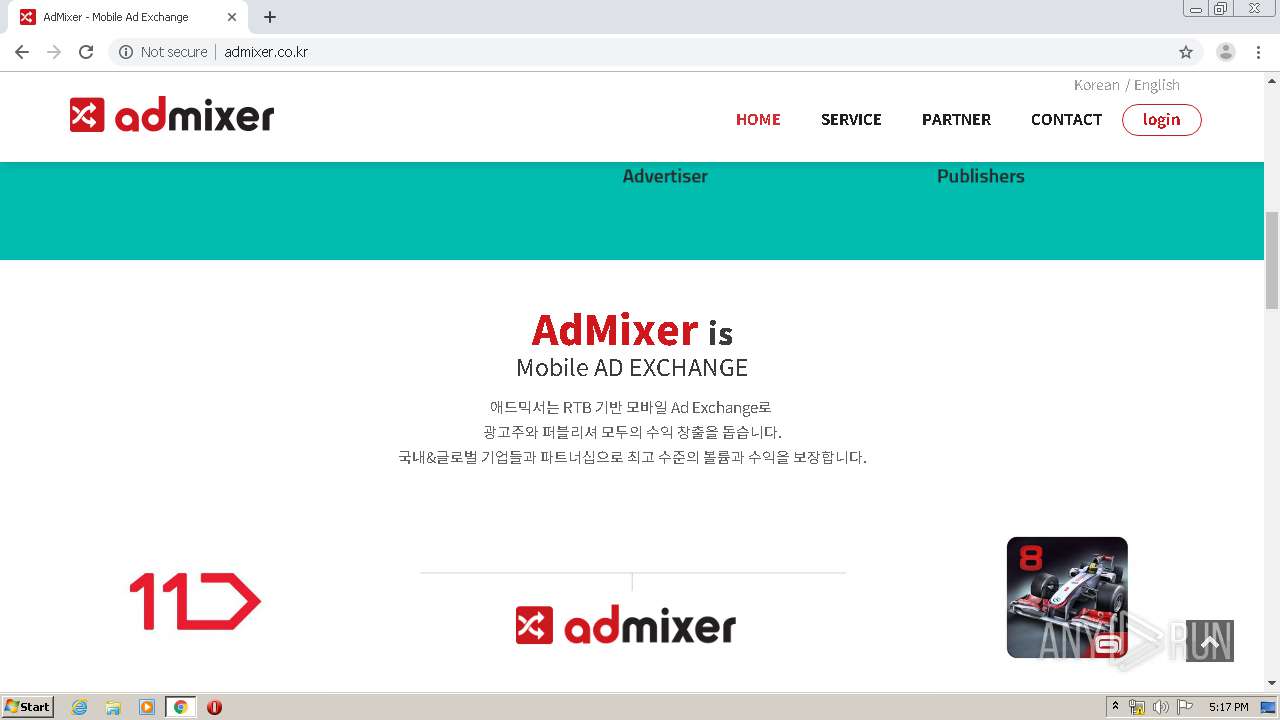The image size is (1280, 720).
Task: Go to the PARTNER page
Action: click(956, 119)
